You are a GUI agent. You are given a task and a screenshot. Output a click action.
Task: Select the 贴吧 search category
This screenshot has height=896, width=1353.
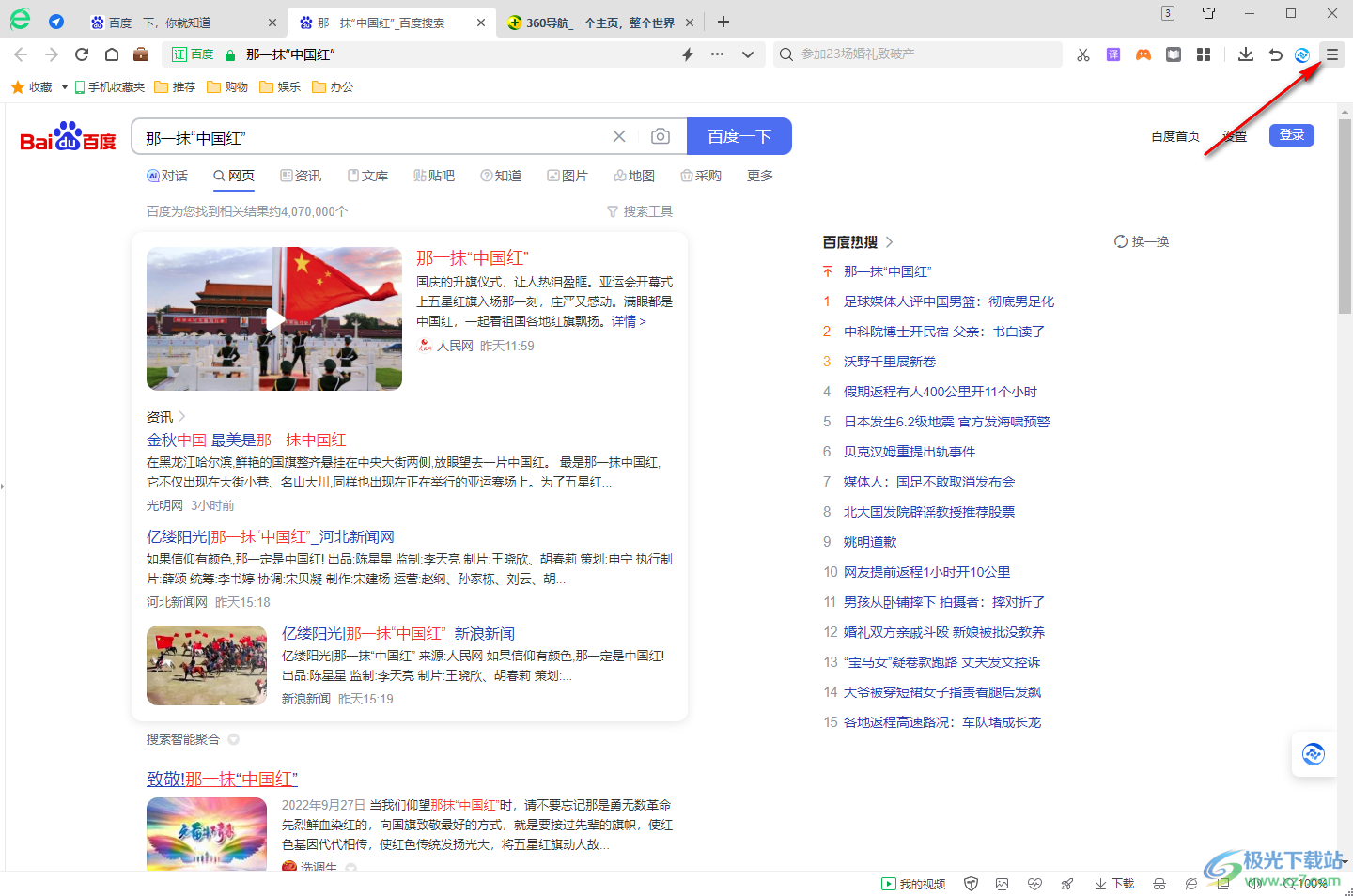pos(434,176)
